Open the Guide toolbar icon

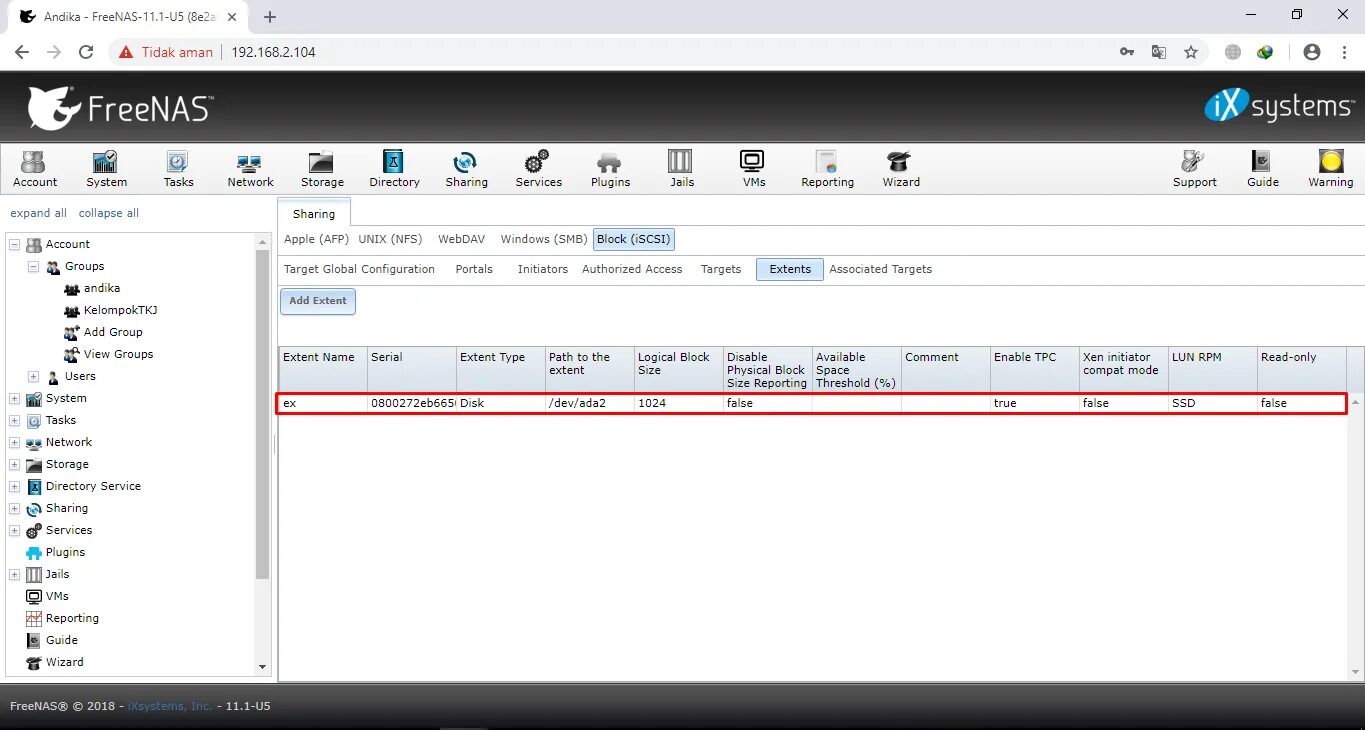(x=1262, y=168)
